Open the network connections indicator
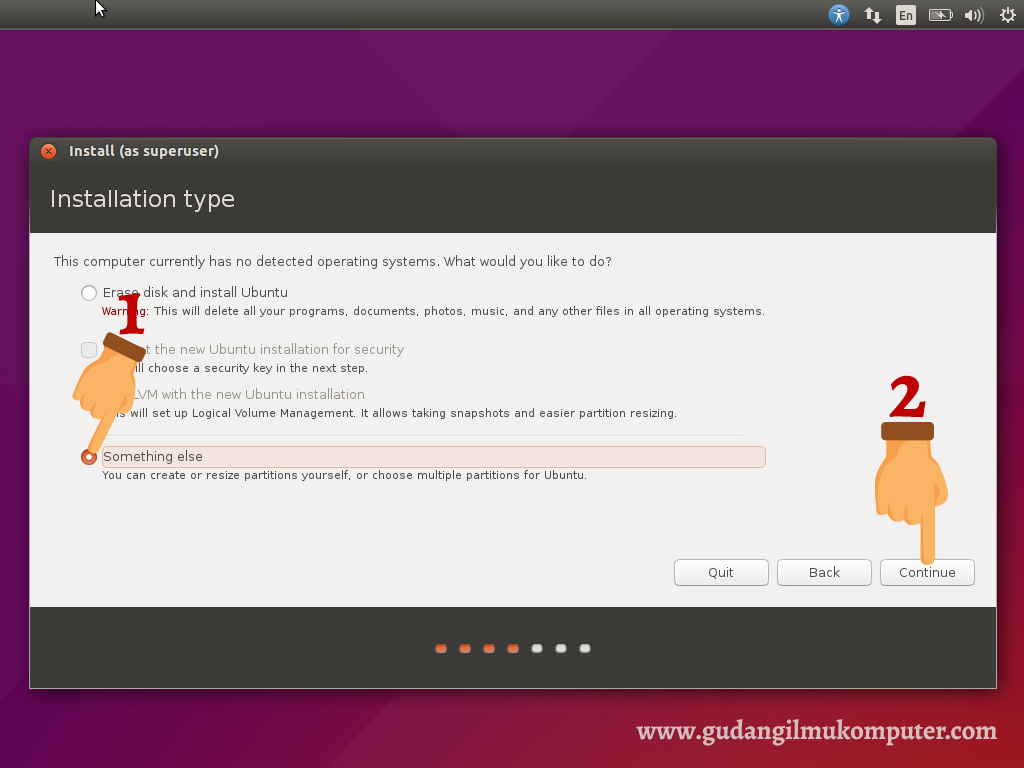The height and width of the screenshot is (768, 1024). tap(872, 15)
